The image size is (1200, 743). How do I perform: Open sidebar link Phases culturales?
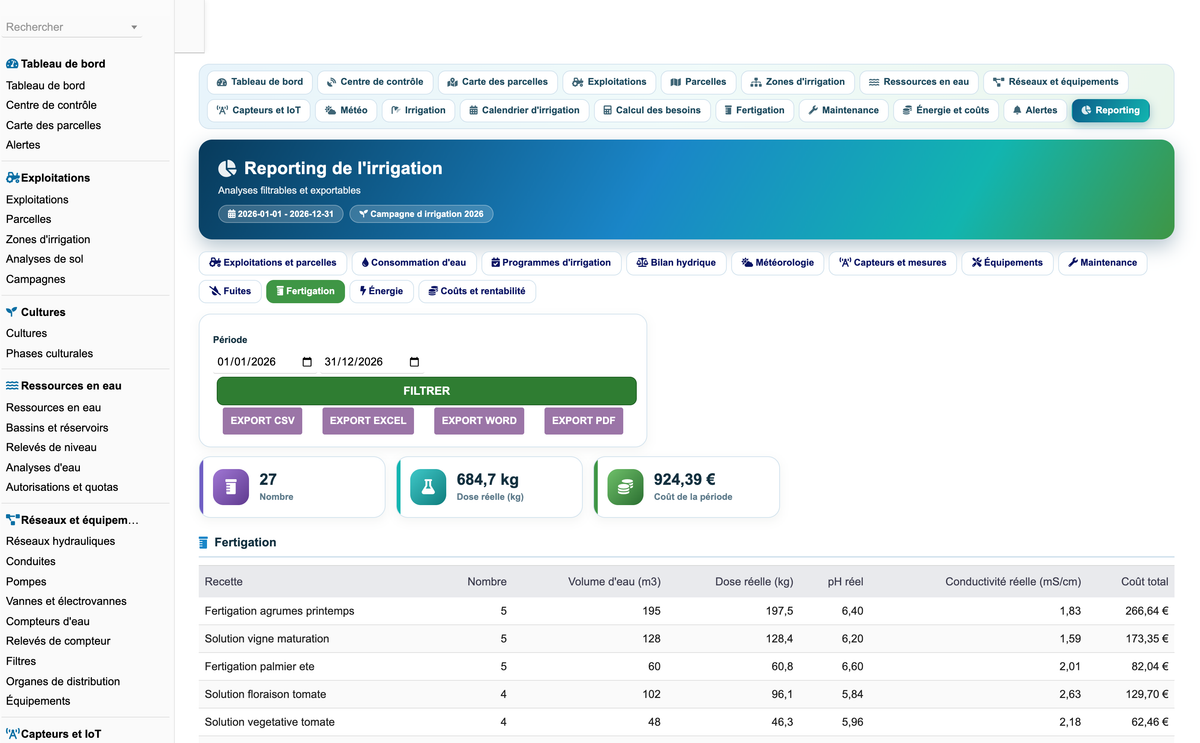pos(49,353)
